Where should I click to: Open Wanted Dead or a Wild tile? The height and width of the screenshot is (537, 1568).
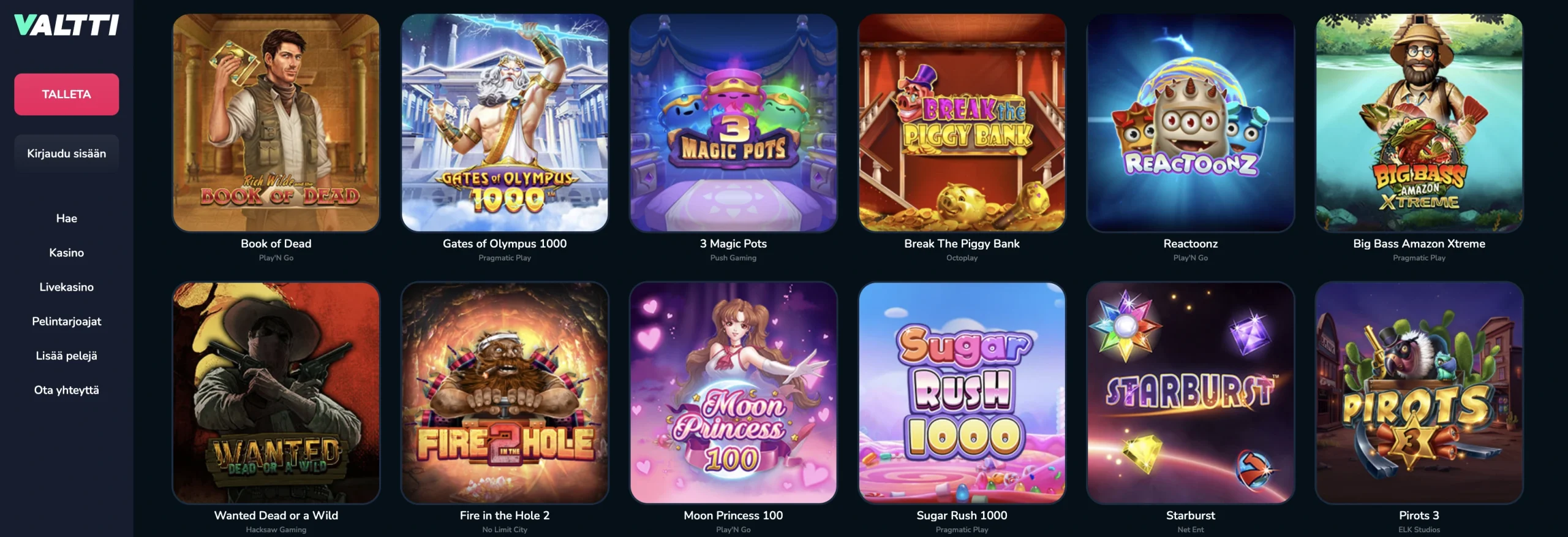click(x=276, y=393)
